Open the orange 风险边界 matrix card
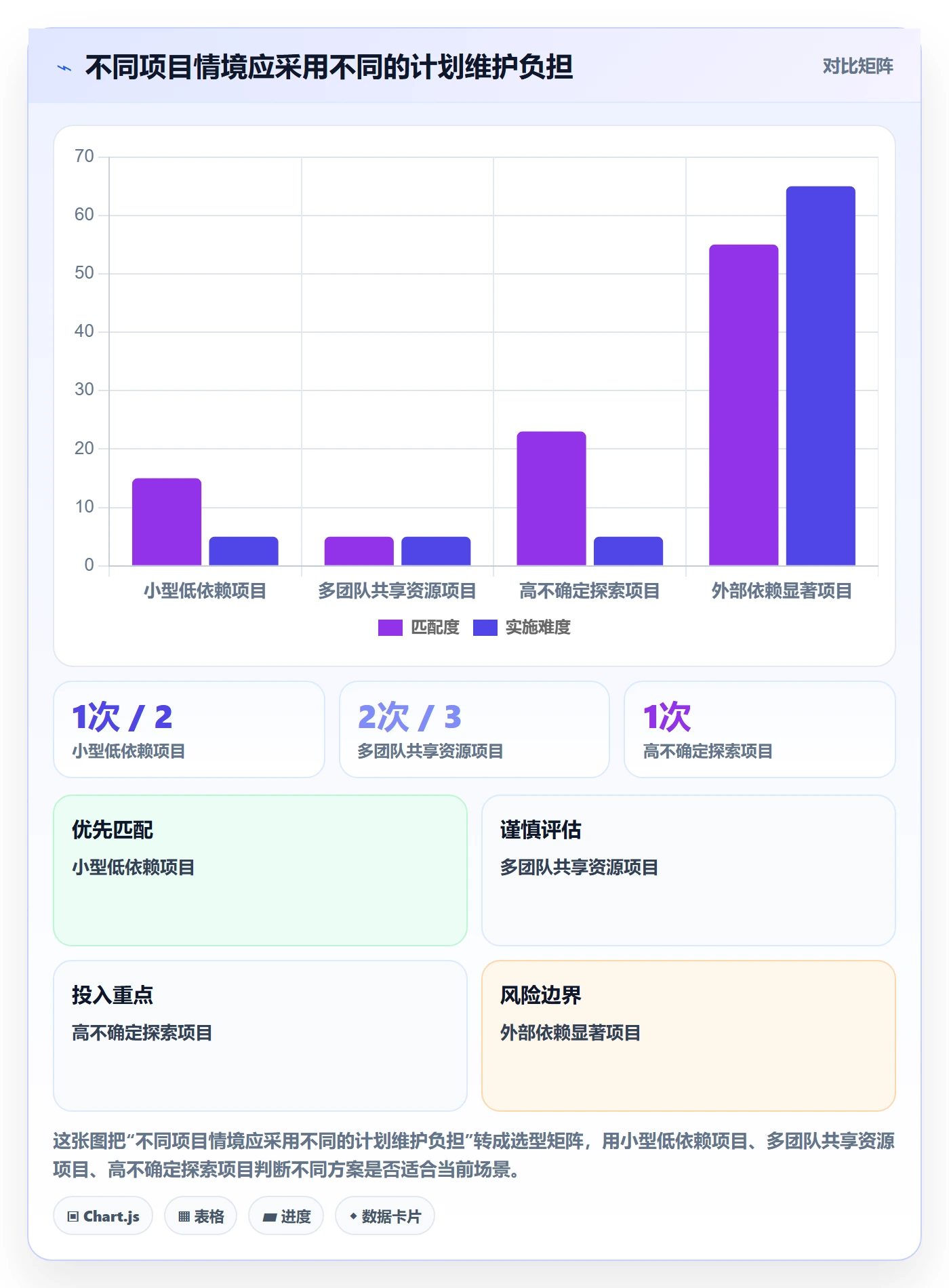Image resolution: width=949 pixels, height=1288 pixels. click(x=689, y=1036)
